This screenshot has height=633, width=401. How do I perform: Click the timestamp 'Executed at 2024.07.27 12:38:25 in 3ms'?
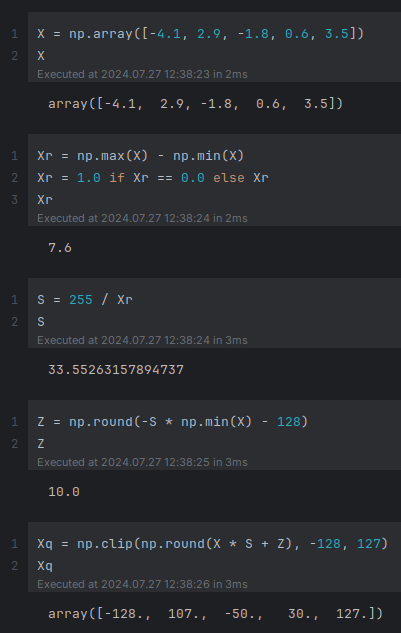142,462
